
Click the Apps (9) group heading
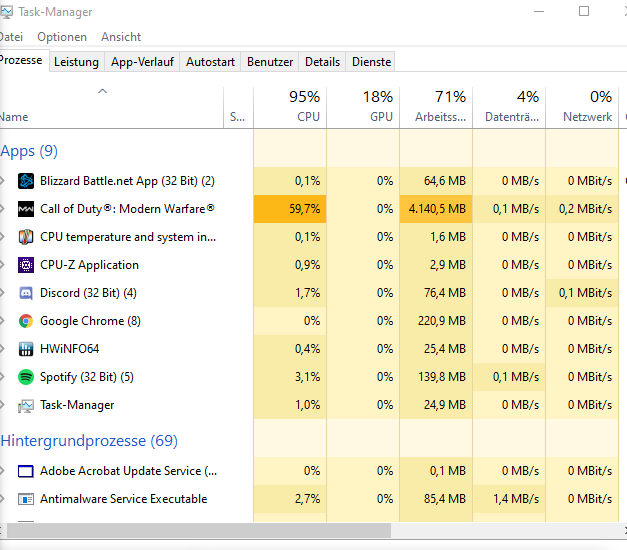[29, 151]
